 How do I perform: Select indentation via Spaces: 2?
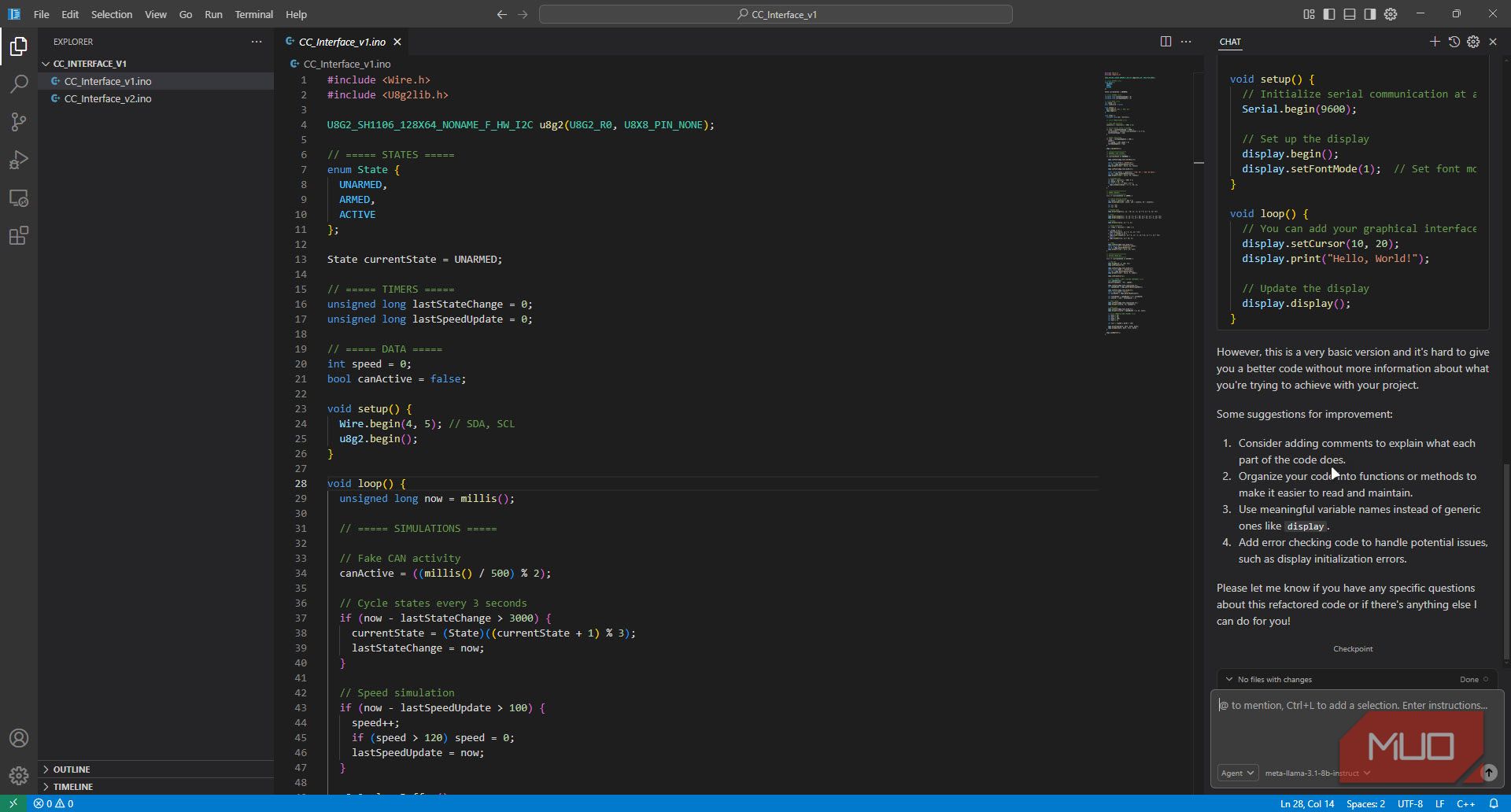coord(1365,803)
